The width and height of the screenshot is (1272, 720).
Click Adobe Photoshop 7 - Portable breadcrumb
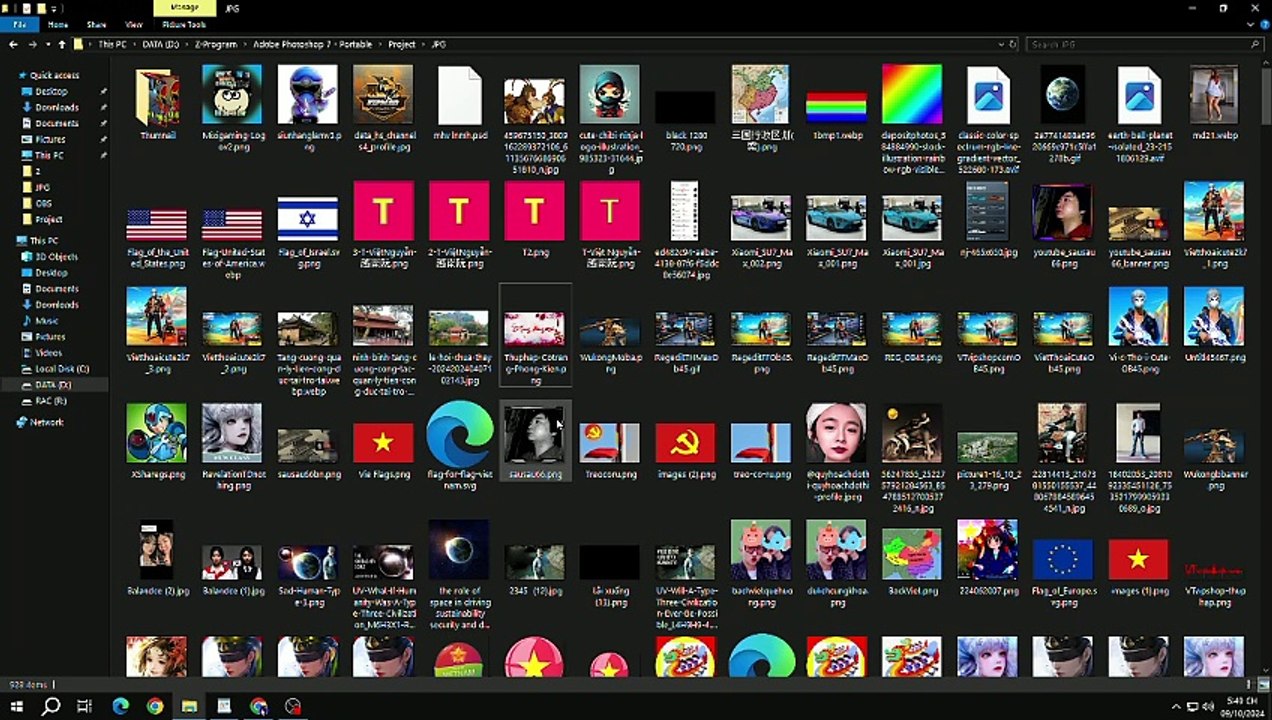(x=312, y=44)
